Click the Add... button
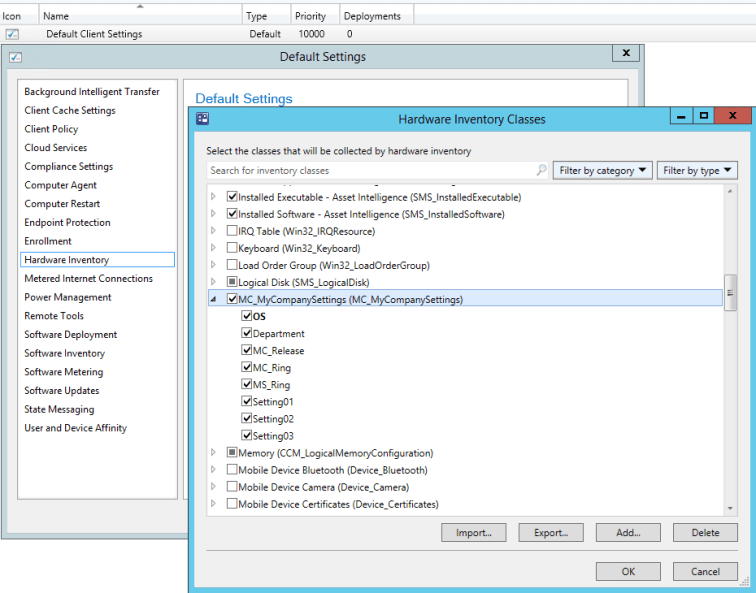756x593 pixels. [628, 533]
